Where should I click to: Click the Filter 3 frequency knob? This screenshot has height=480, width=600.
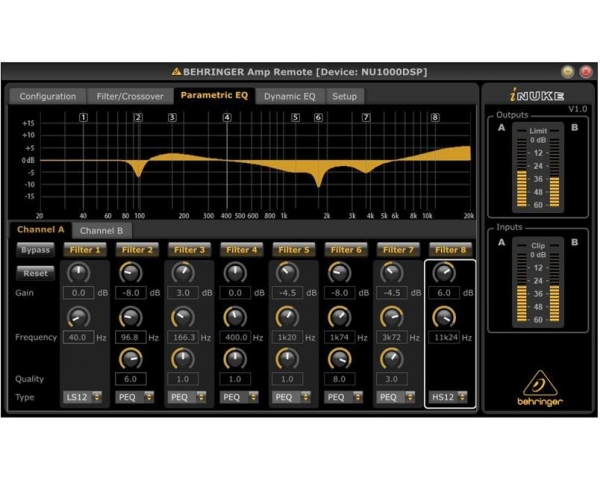[183, 317]
